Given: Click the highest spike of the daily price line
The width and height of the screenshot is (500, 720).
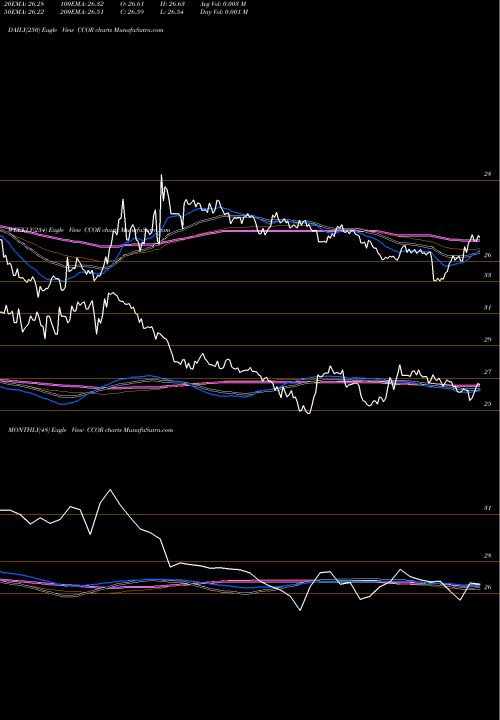Looking at the screenshot, I should [x=161, y=175].
